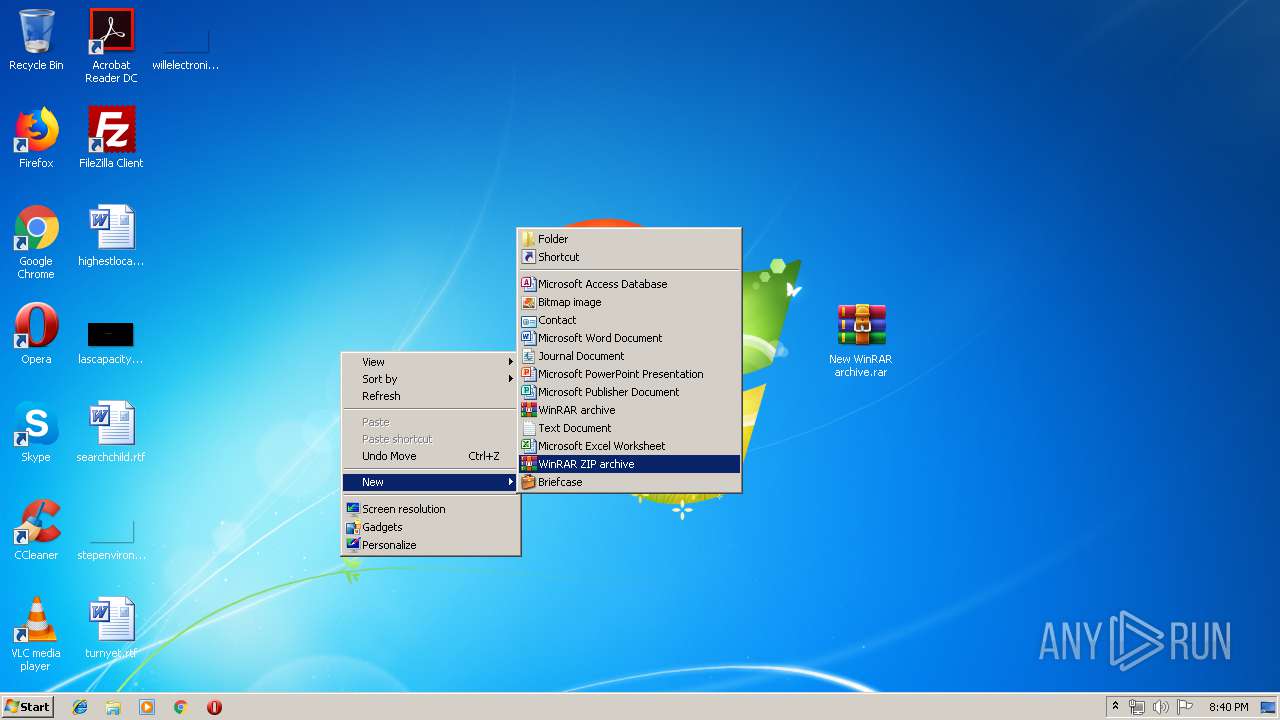1280x720 pixels.
Task: Click the Start button
Action: pyautogui.click(x=27, y=707)
